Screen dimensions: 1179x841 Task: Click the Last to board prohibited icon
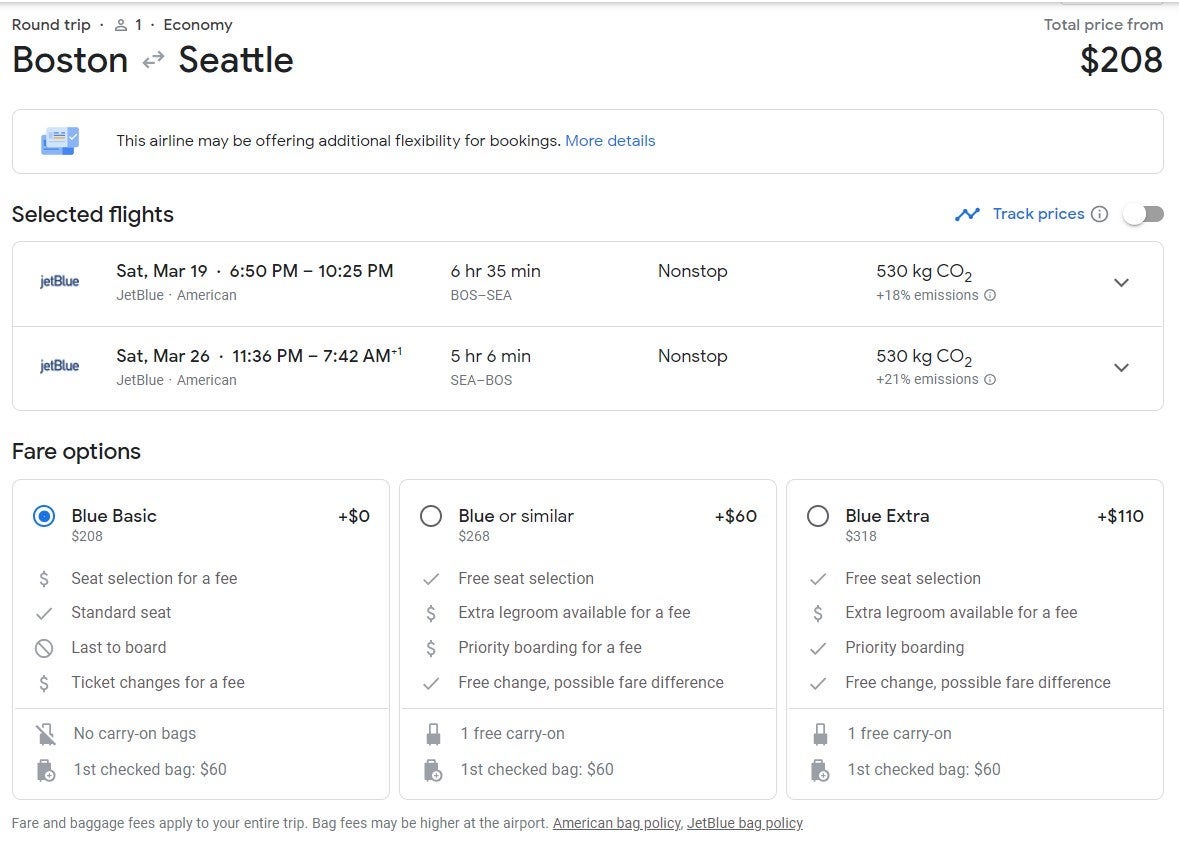tap(44, 648)
